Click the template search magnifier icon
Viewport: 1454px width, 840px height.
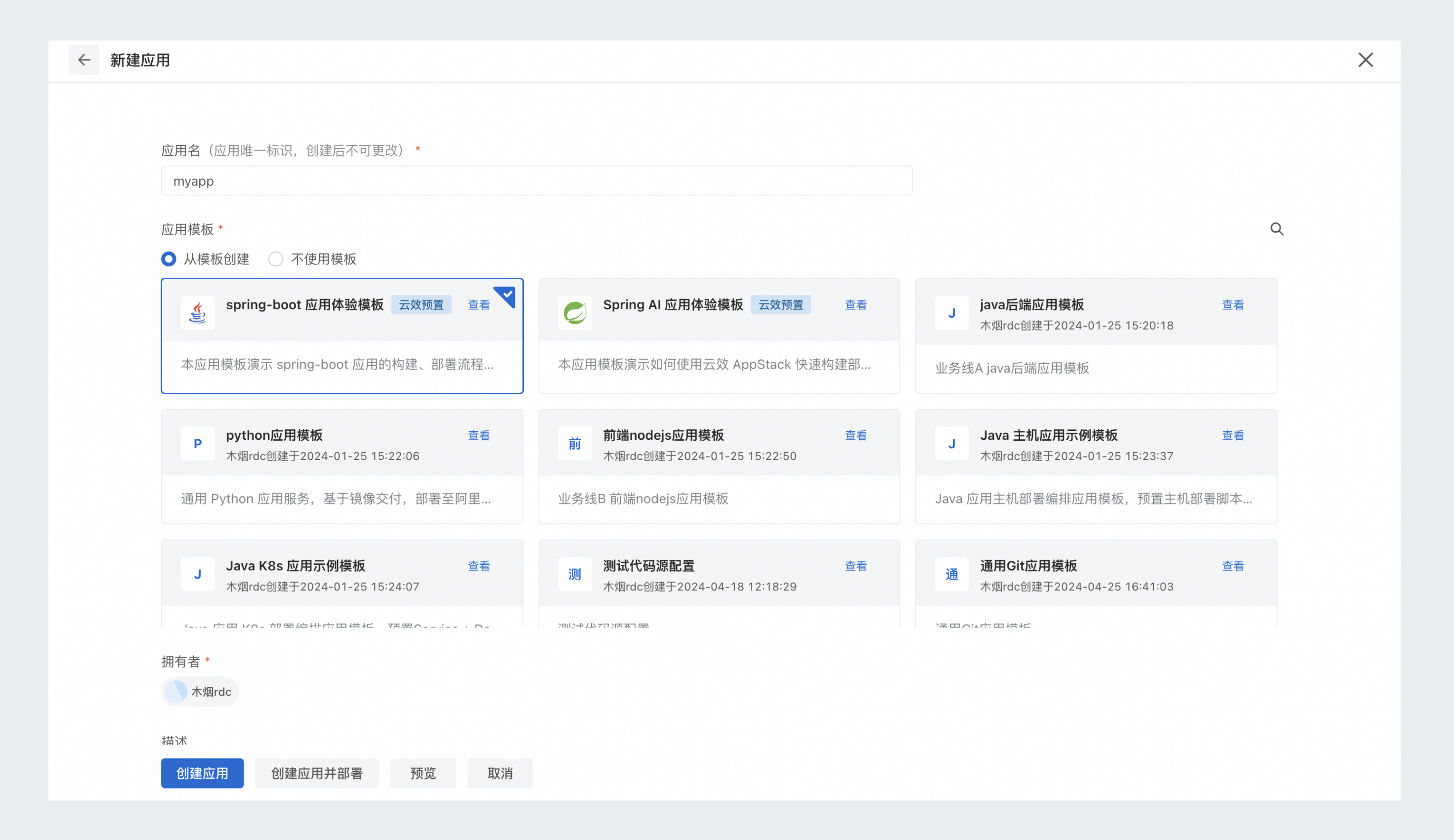(1276, 229)
